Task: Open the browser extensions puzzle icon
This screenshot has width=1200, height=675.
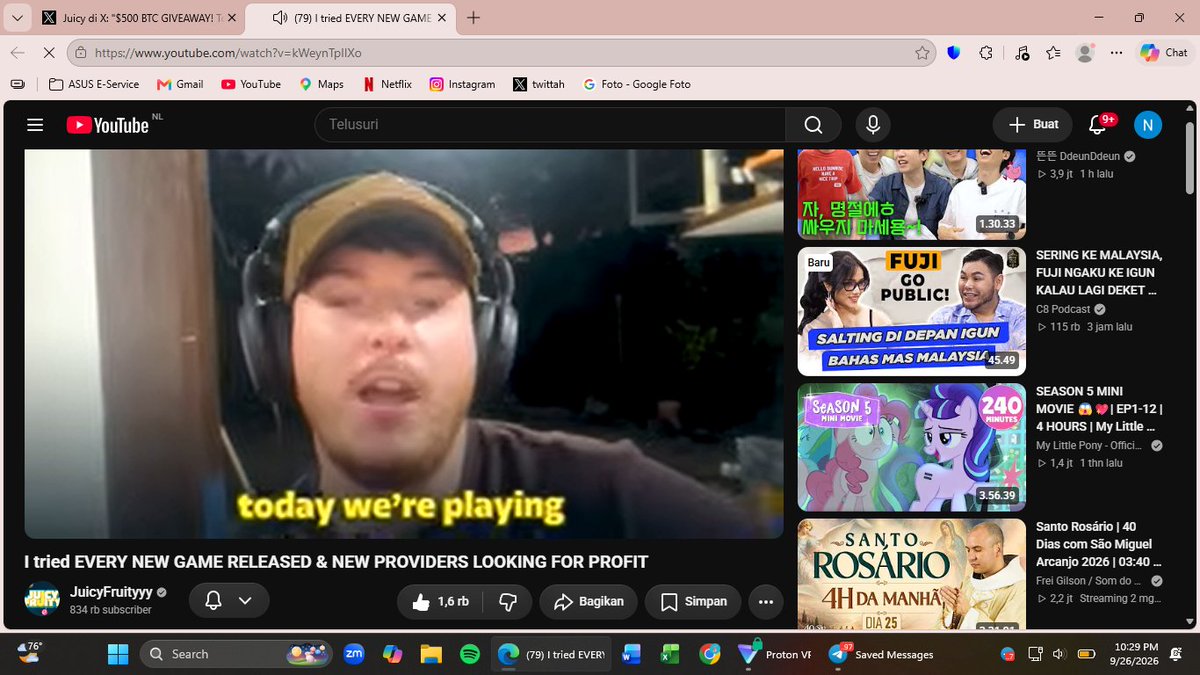Action: click(x=986, y=53)
